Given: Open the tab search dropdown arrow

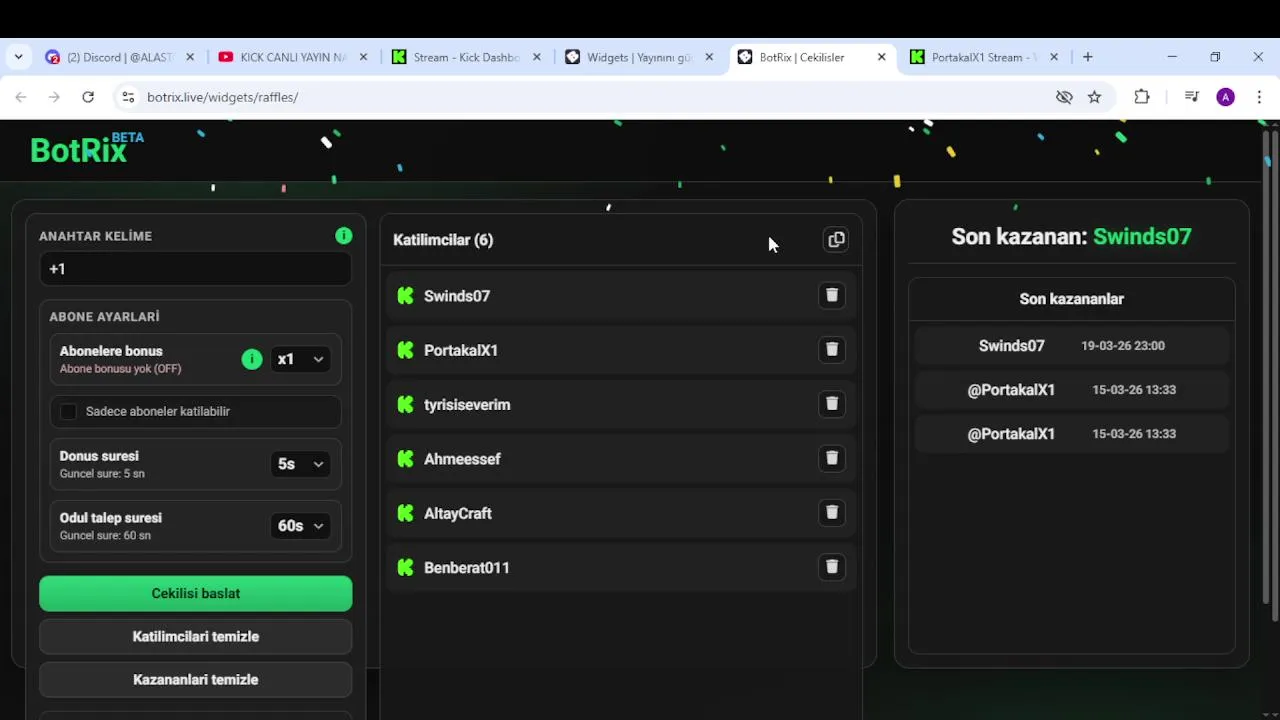Looking at the screenshot, I should (x=18, y=57).
